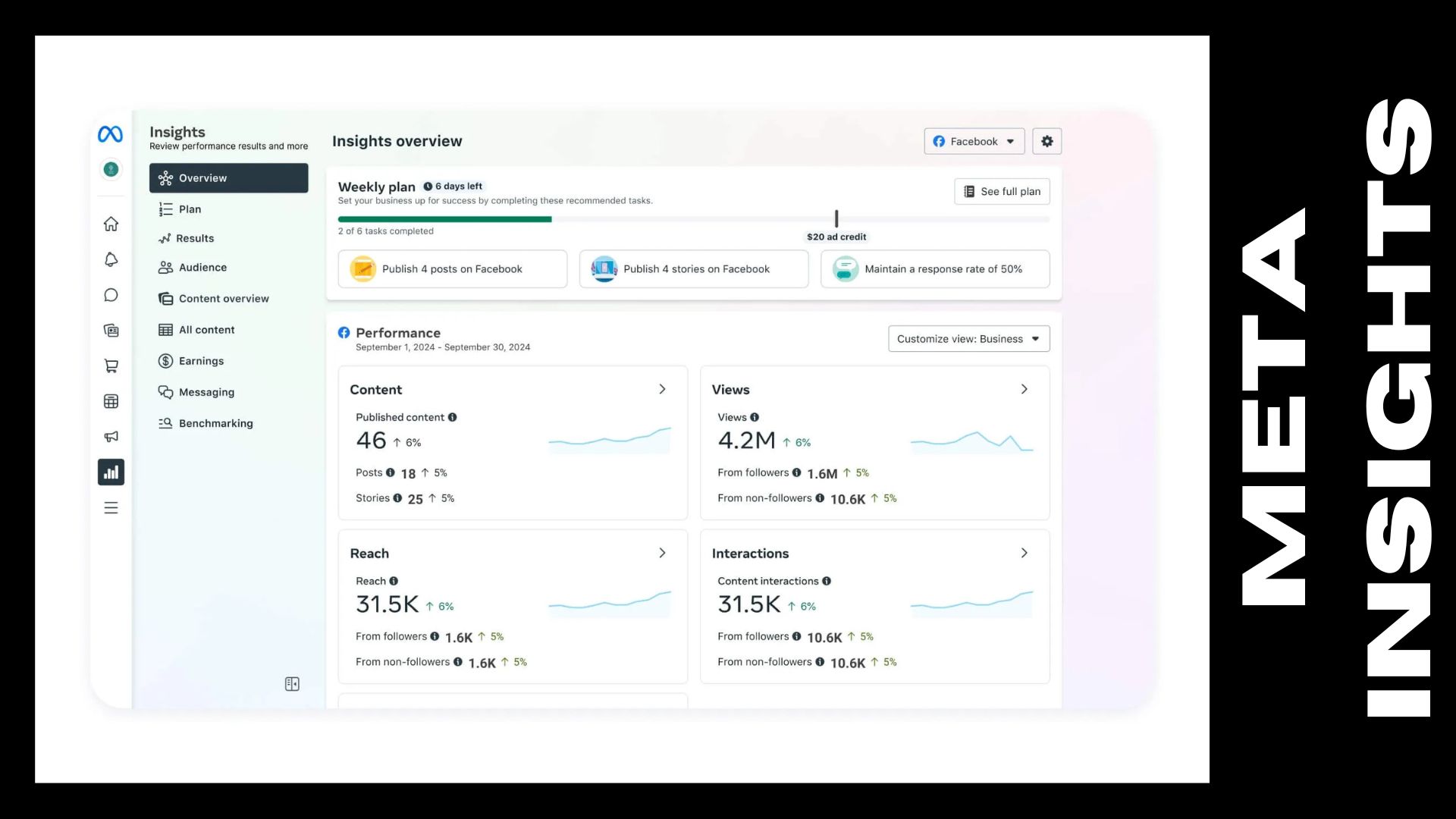The width and height of the screenshot is (1456, 819).
Task: Open the Messaging menu item
Action: coord(228,392)
